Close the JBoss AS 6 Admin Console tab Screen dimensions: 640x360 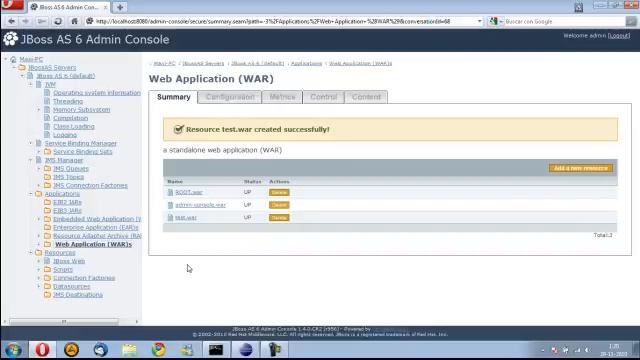pyautogui.click(x=105, y=7)
